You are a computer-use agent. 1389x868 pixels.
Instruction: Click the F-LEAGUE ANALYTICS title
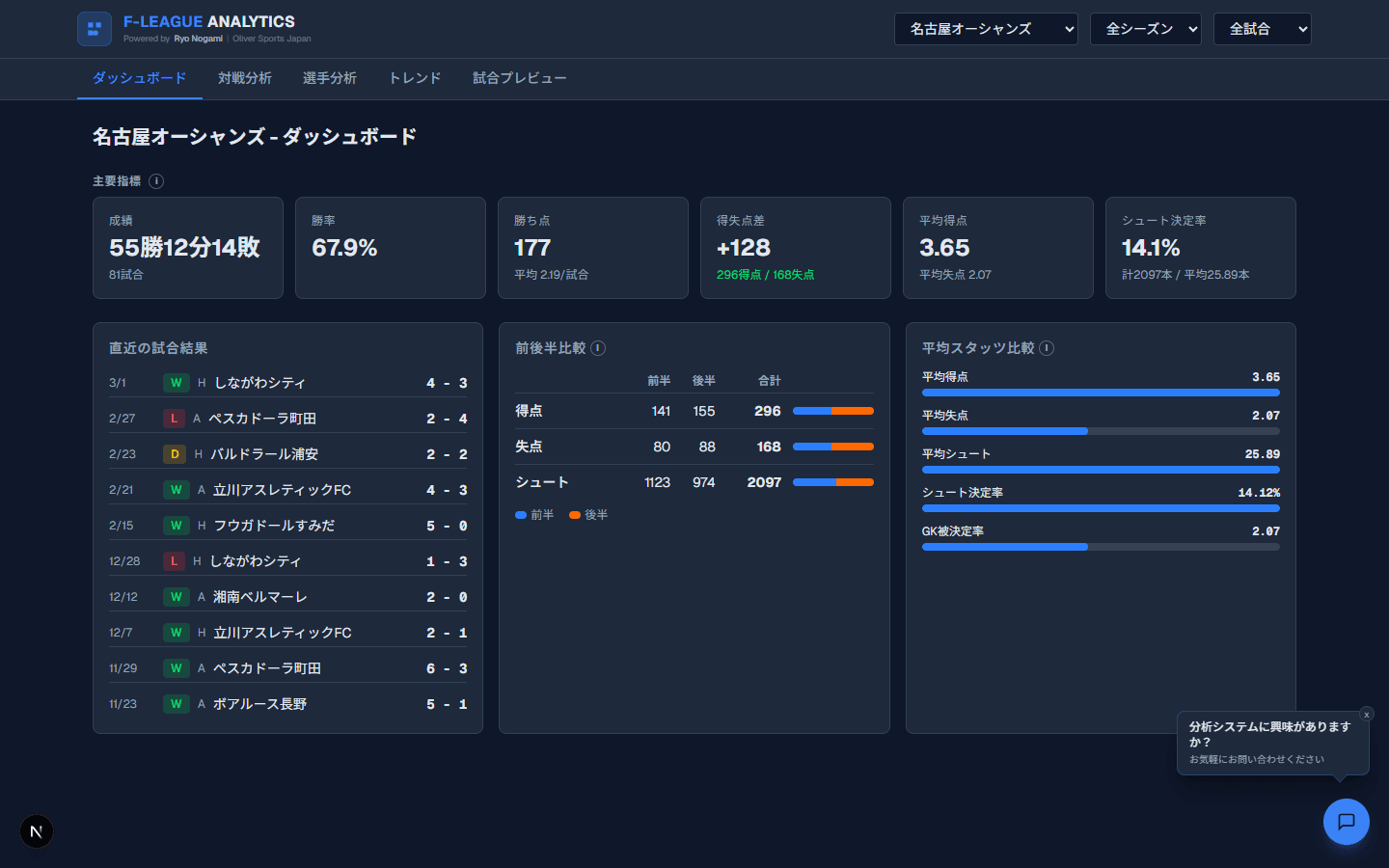(x=209, y=21)
